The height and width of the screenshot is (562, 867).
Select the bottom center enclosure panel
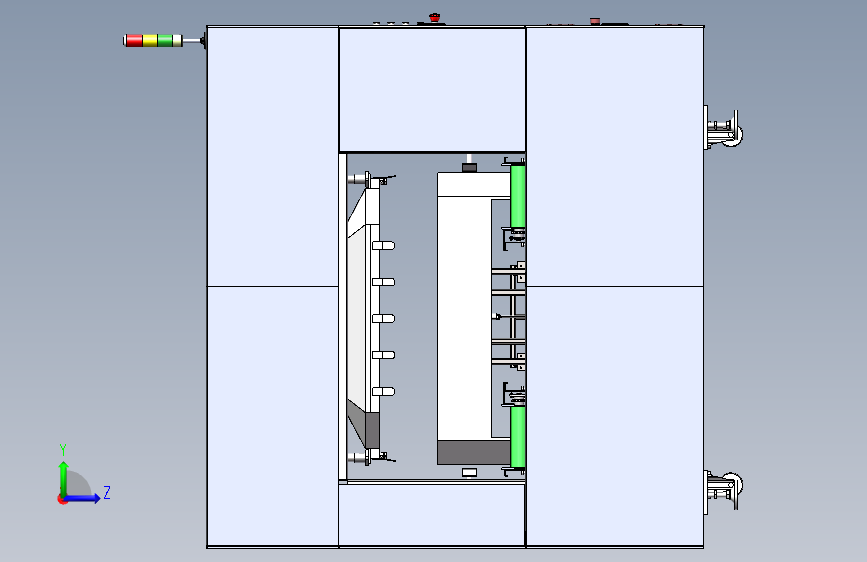coord(432,515)
